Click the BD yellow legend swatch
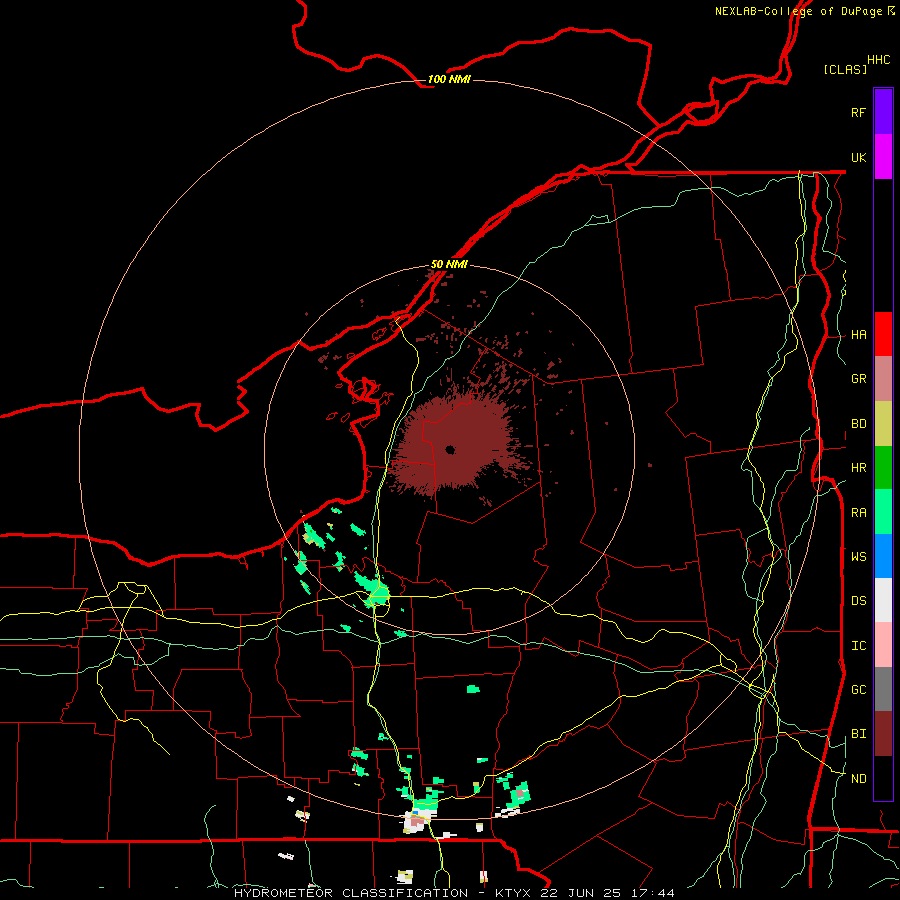The height and width of the screenshot is (900, 900). [x=883, y=424]
